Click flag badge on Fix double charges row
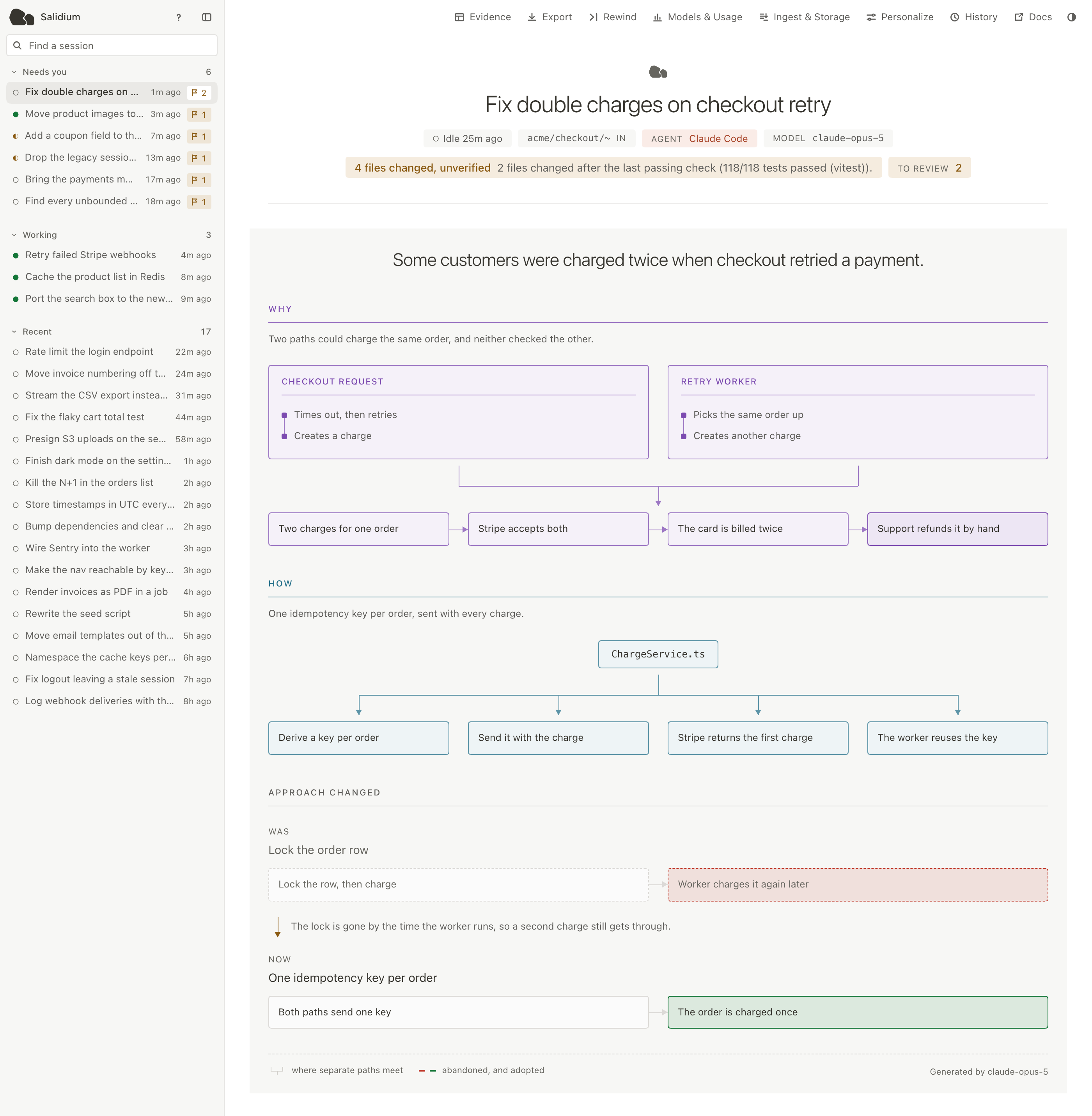The image size is (1092, 1116). coord(199,92)
